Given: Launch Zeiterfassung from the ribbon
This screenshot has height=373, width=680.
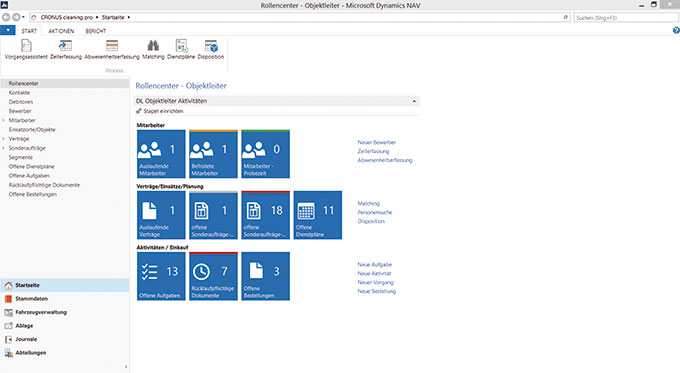Looking at the screenshot, I should point(65,49).
